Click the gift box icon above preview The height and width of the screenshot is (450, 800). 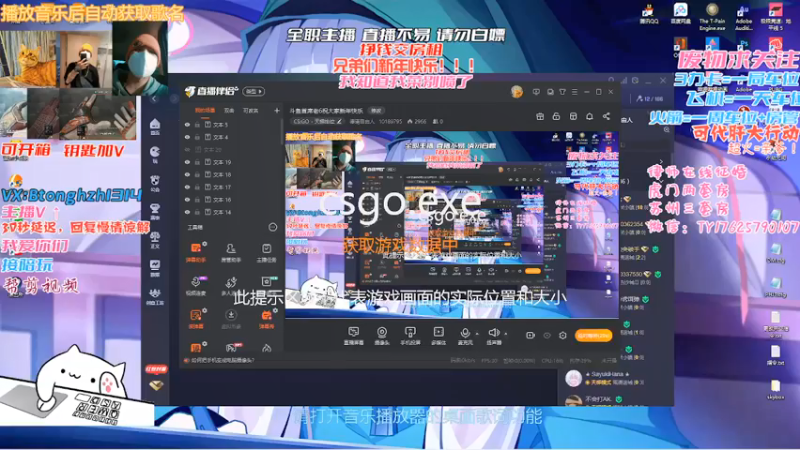coord(540,116)
